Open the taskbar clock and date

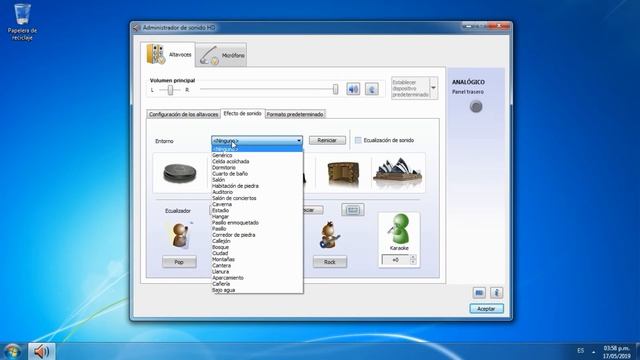[x=617, y=352]
